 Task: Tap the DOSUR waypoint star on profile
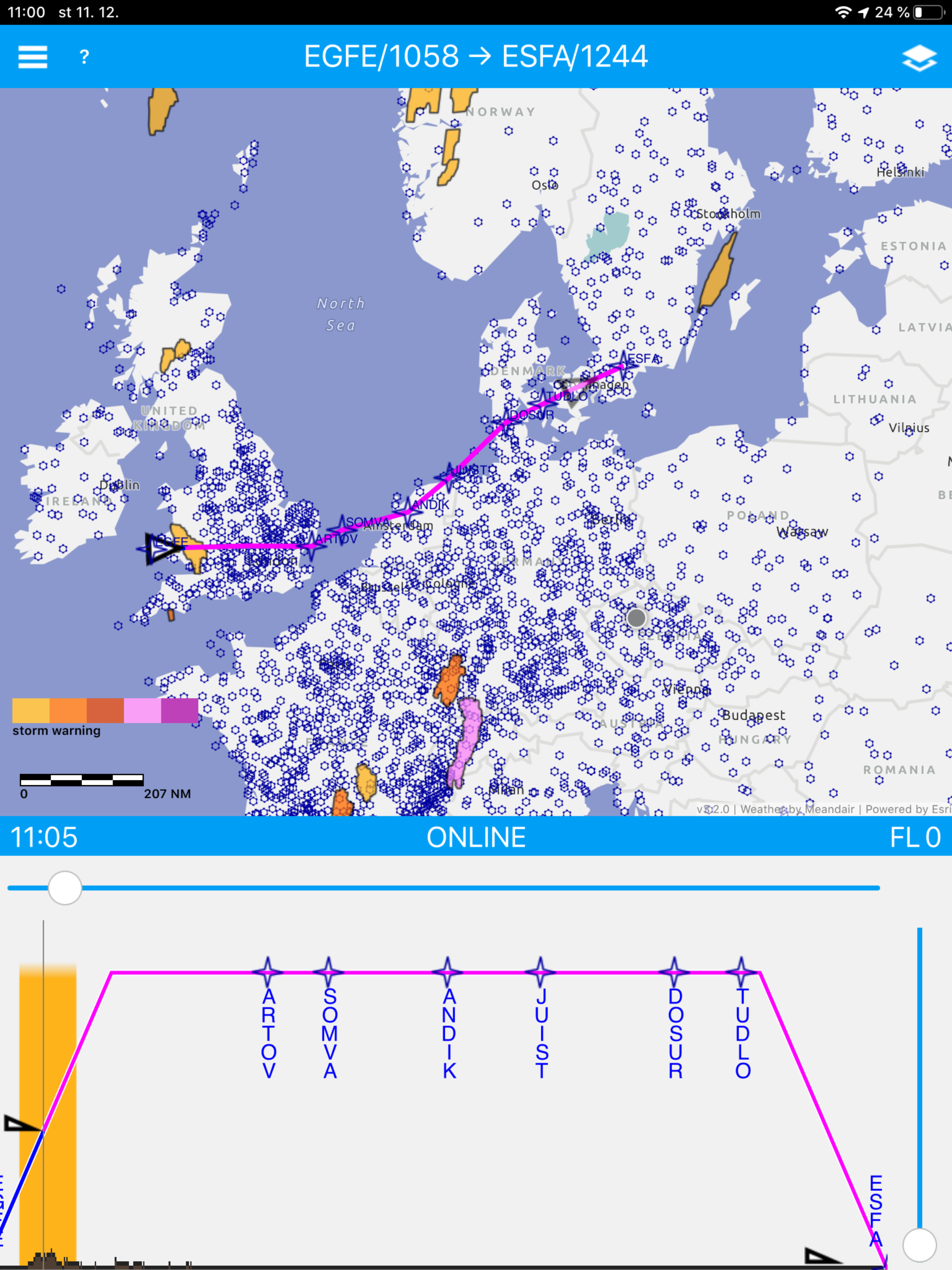(x=674, y=972)
